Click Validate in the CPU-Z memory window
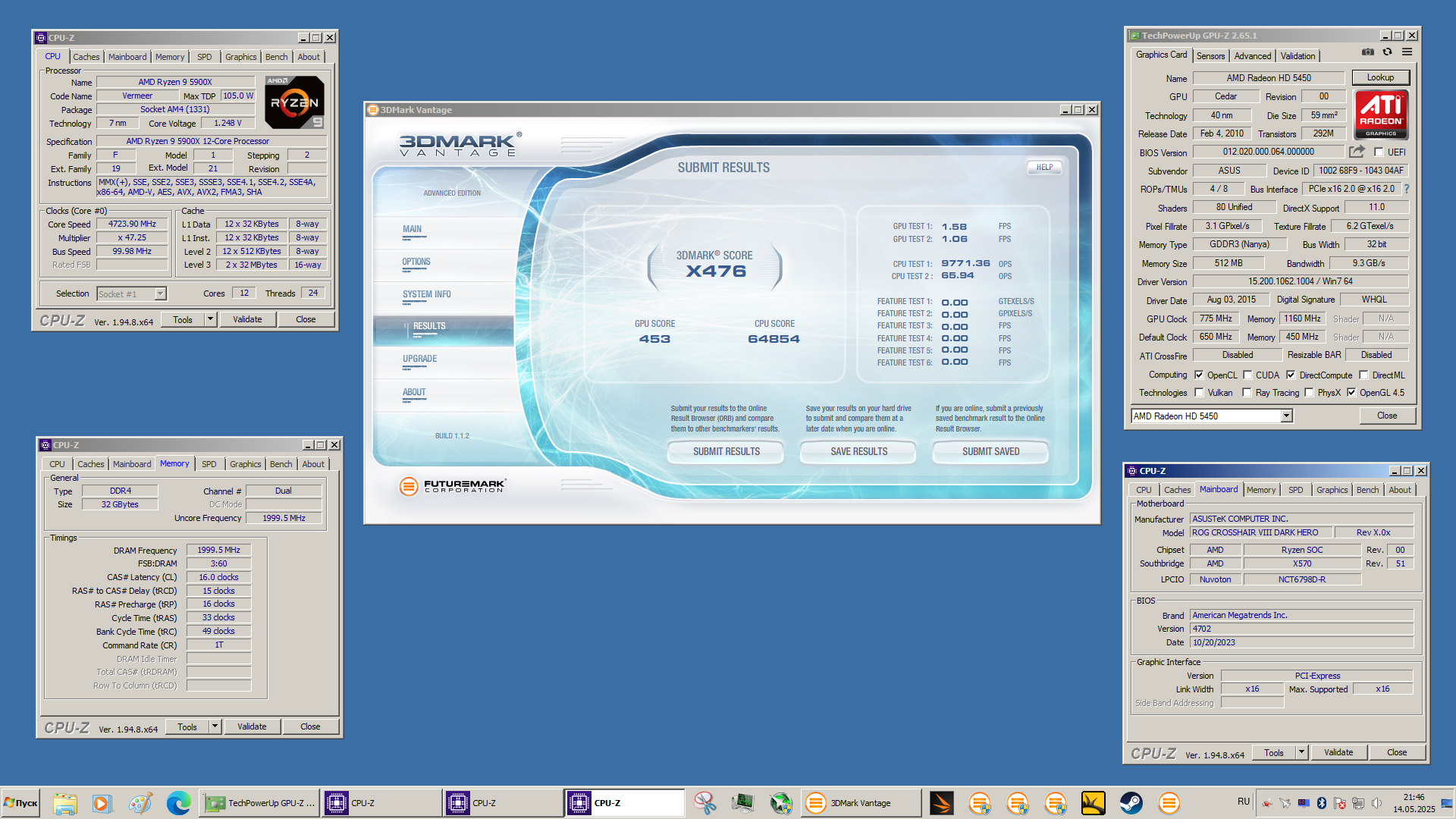This screenshot has width=1456, height=819. tap(252, 726)
